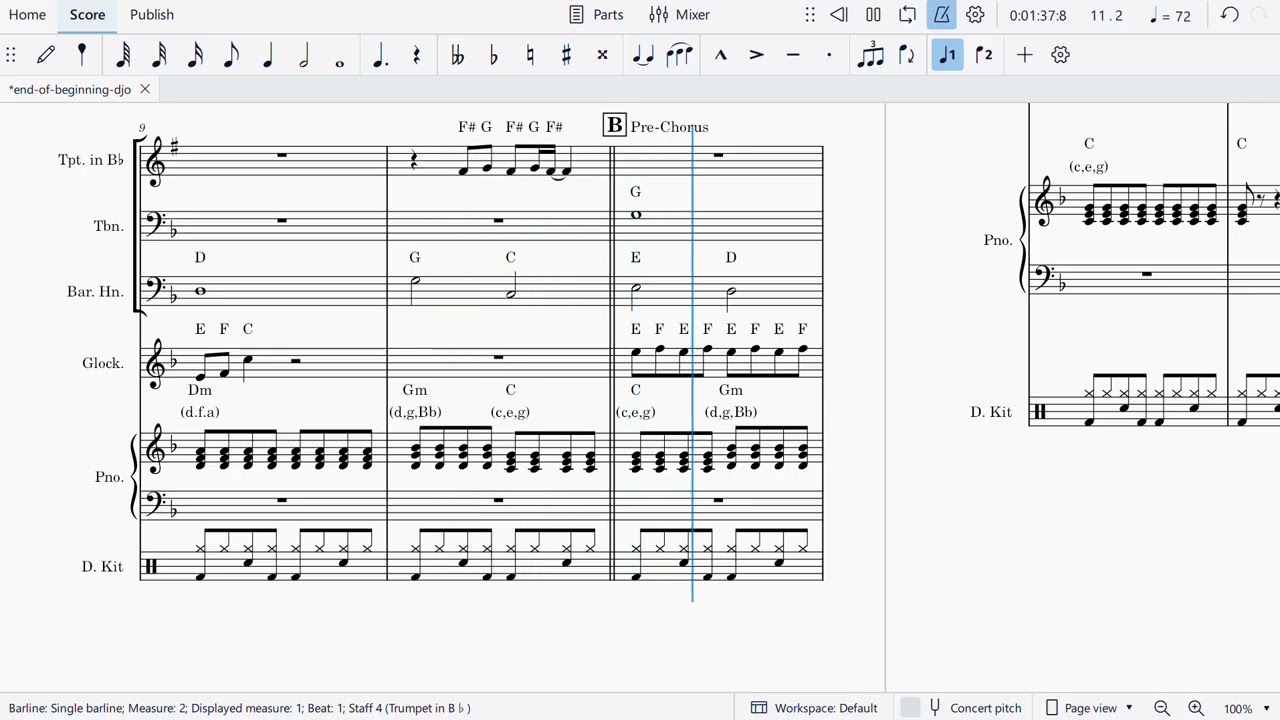Zoom in the score
Image resolution: width=1280 pixels, height=720 pixels.
tap(1196, 708)
